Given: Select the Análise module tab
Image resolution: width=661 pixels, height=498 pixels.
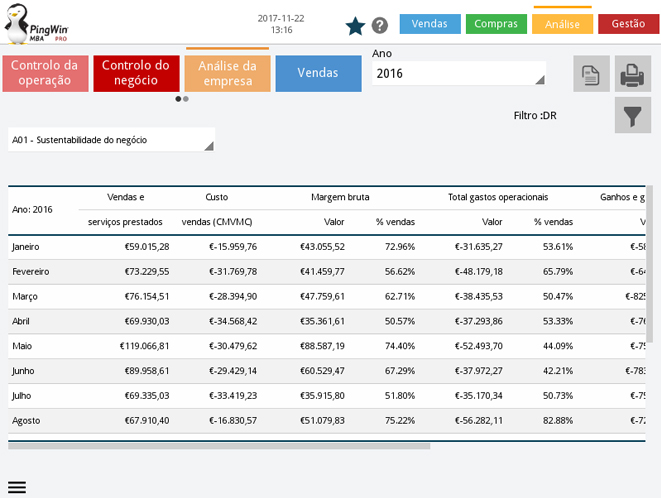Looking at the screenshot, I should coord(562,24).
